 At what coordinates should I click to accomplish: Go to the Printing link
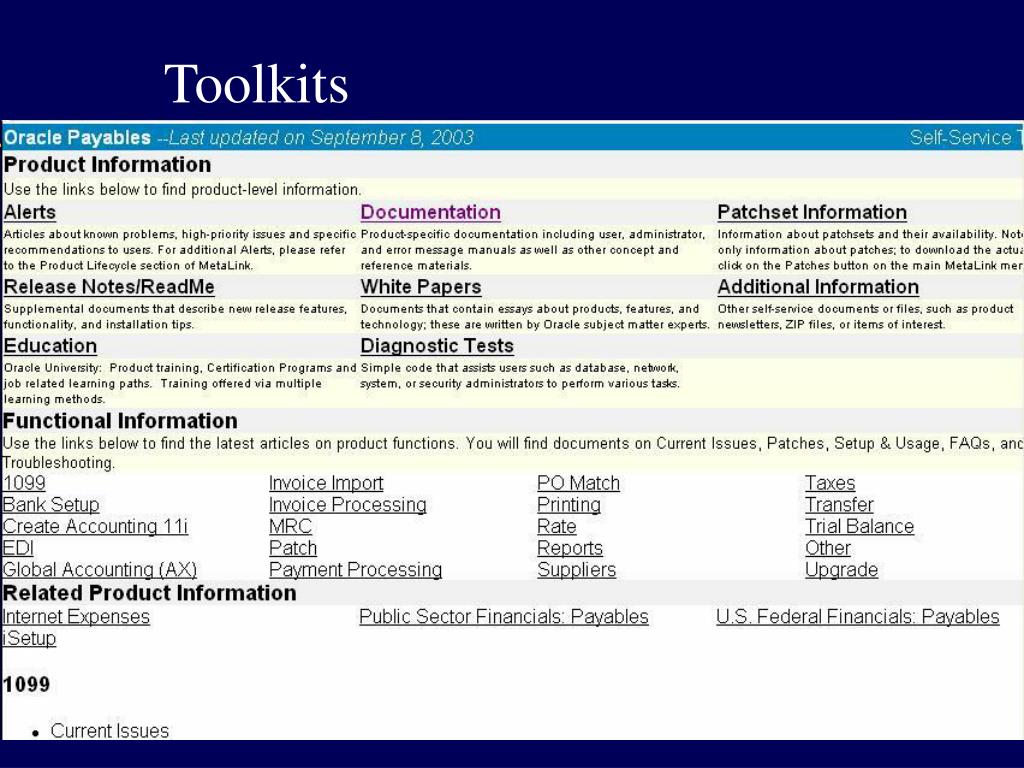[x=569, y=505]
